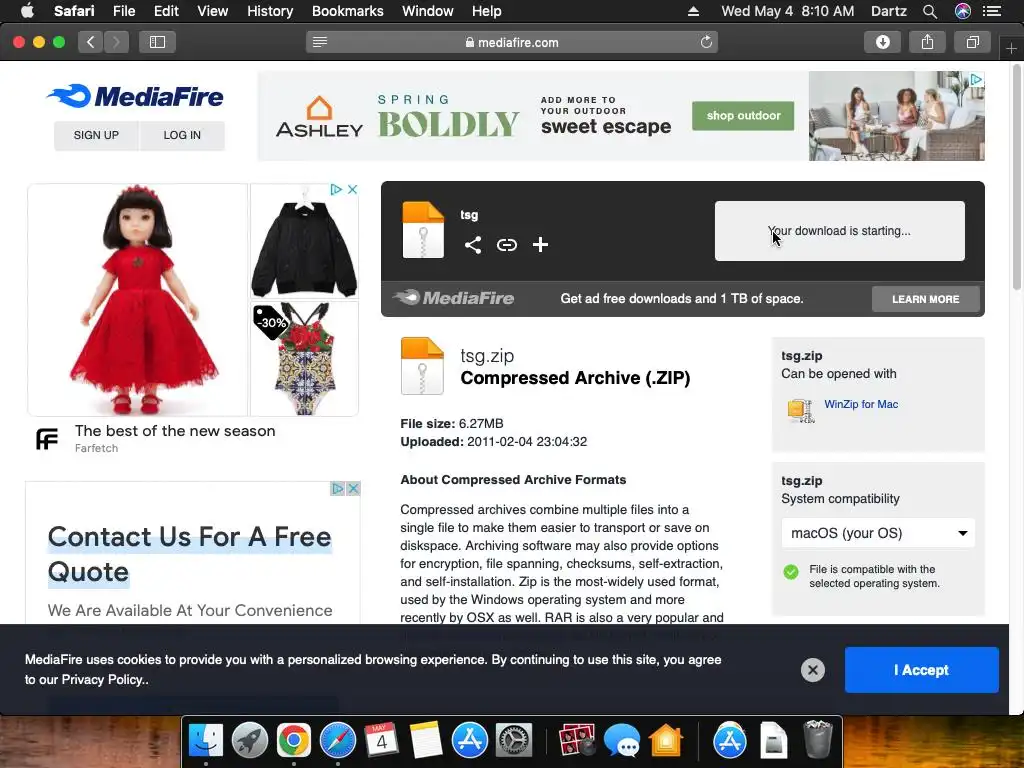Open the View menu
This screenshot has height=768, width=1024.
(x=212, y=11)
